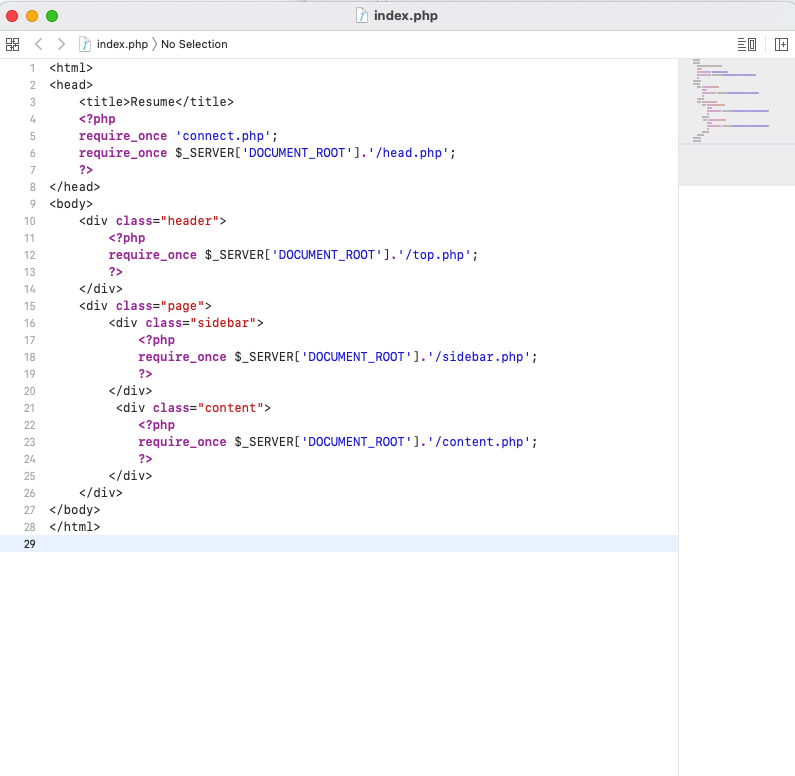Open editor options lines icon
This screenshot has width=795, height=776.
[x=746, y=45]
